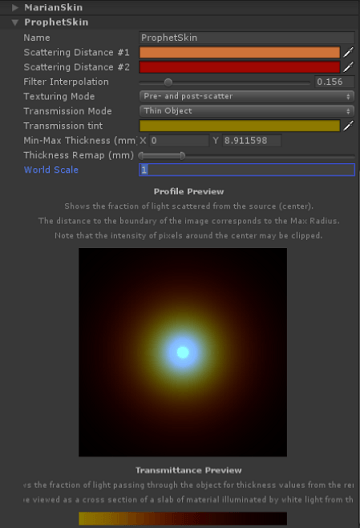
Task: Click the Name label
Action: [37, 38]
